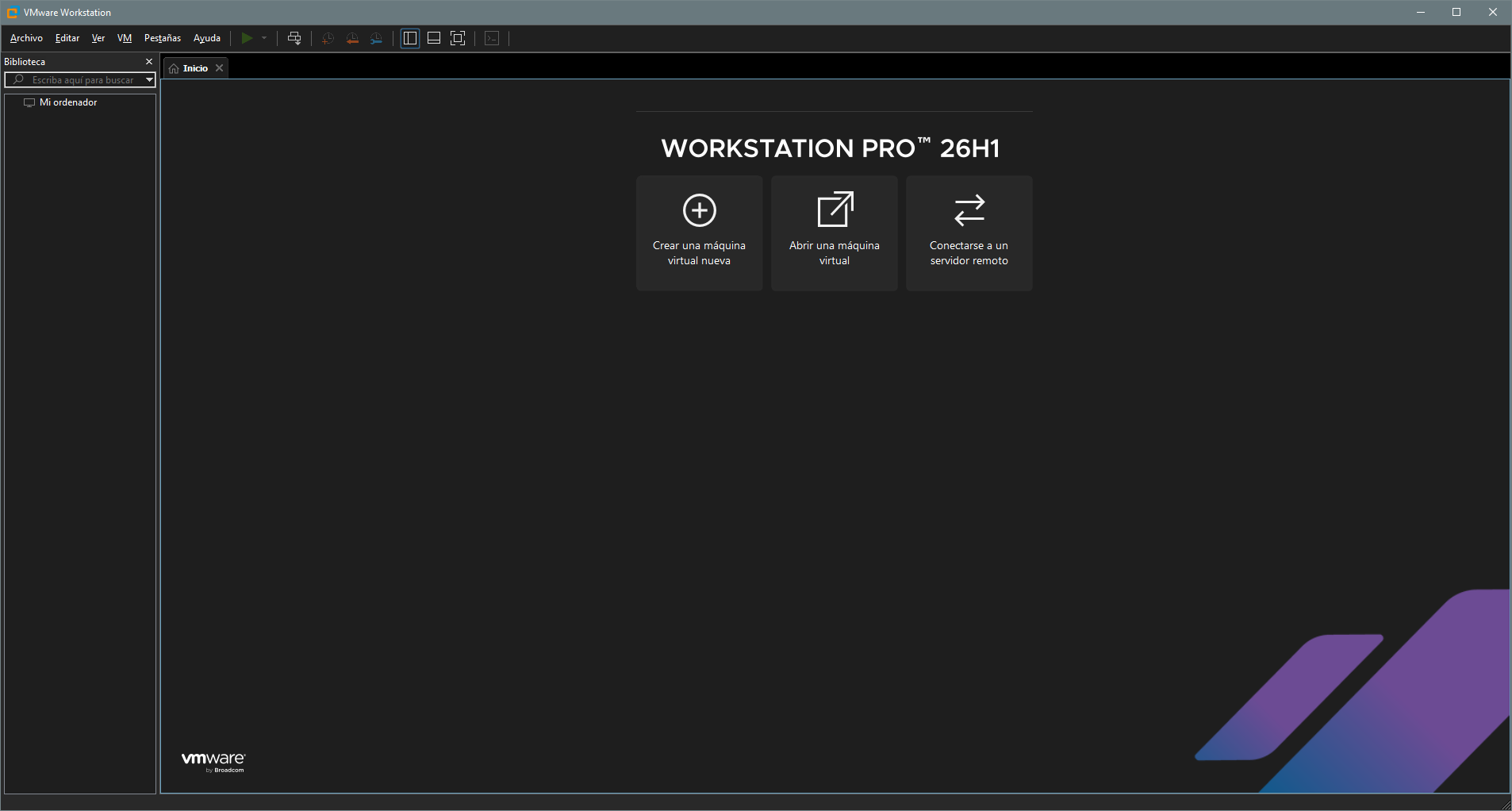
Task: Close the Inicio tab
Action: click(220, 68)
